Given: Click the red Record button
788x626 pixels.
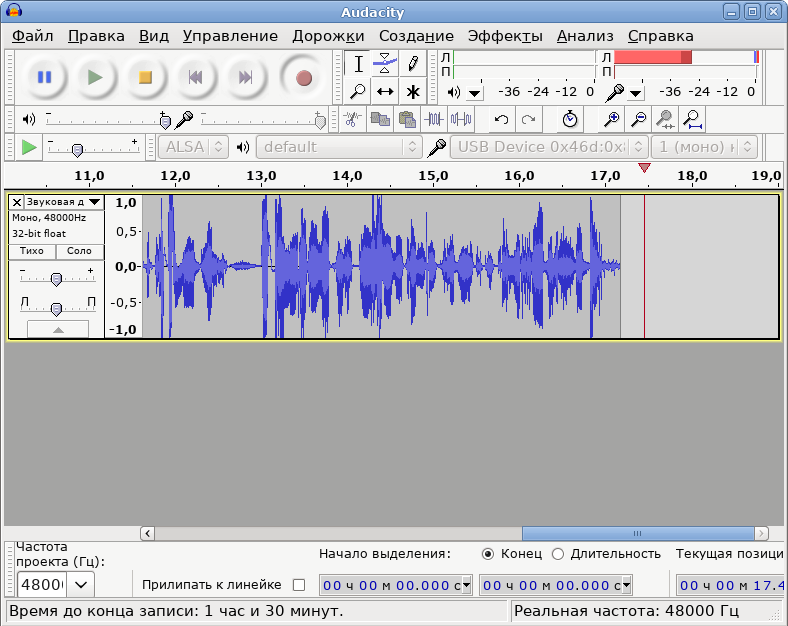Looking at the screenshot, I should pos(304,78).
